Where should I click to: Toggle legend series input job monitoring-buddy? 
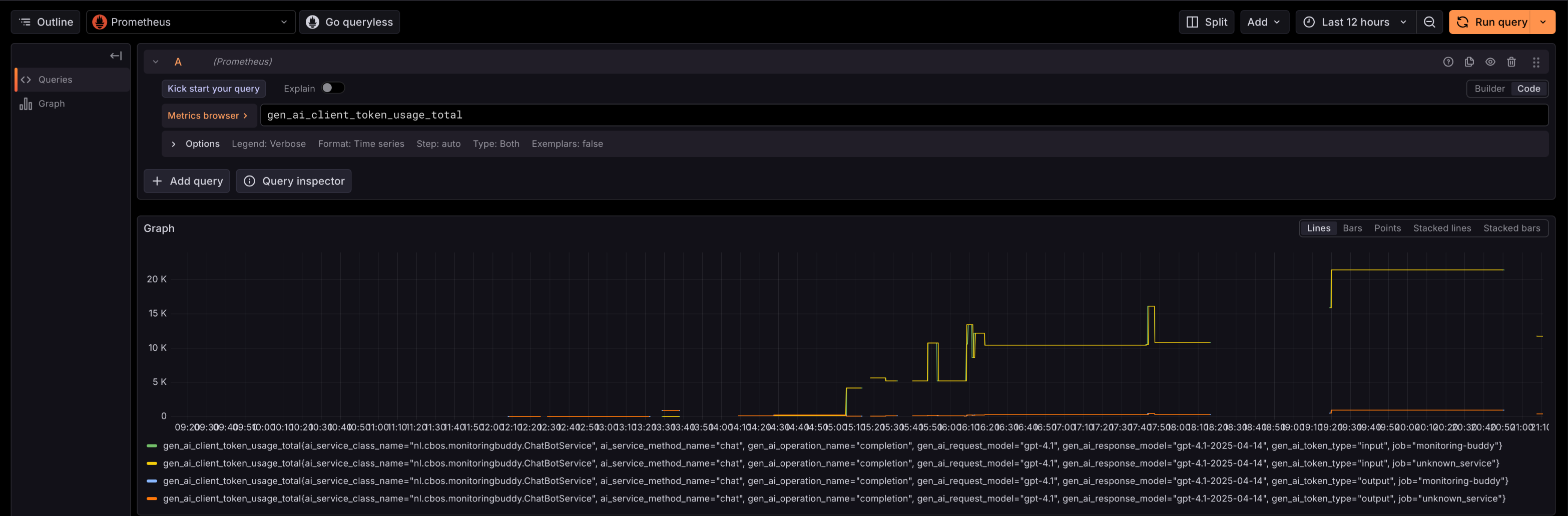(832, 446)
